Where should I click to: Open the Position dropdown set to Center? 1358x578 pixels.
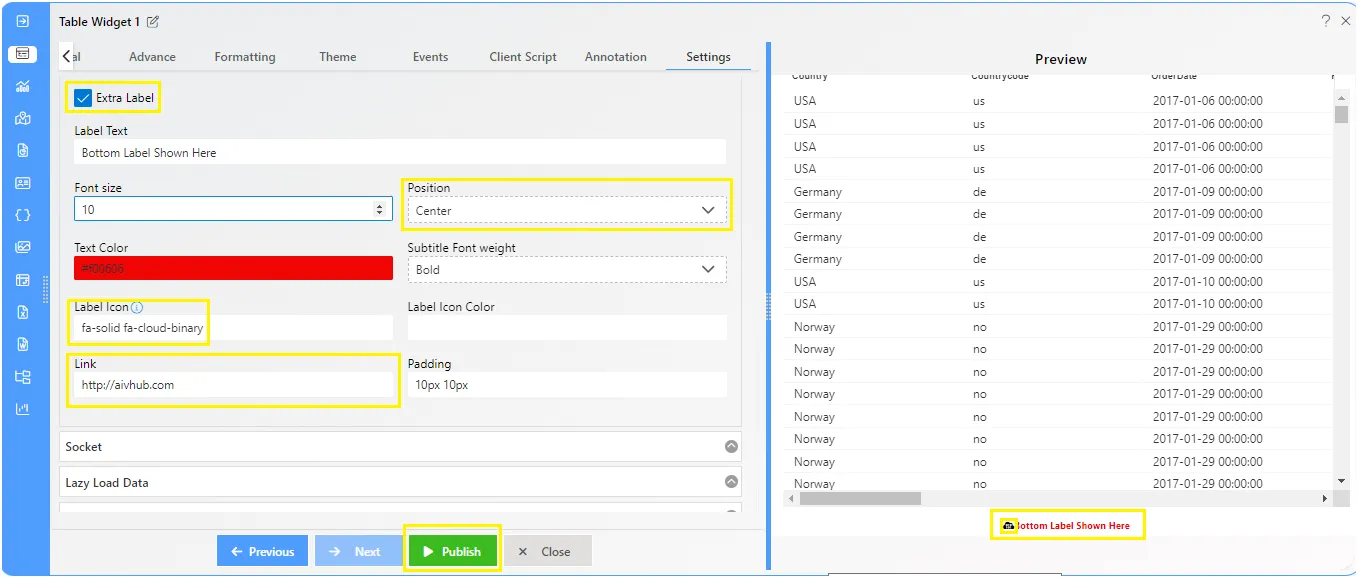point(567,210)
